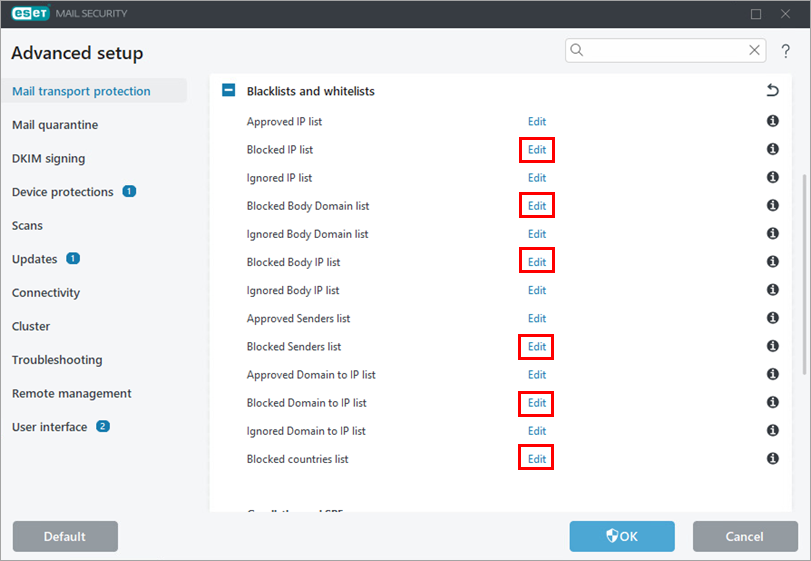The height and width of the screenshot is (561, 811).
Task: Click inside the search input field
Action: (665, 50)
